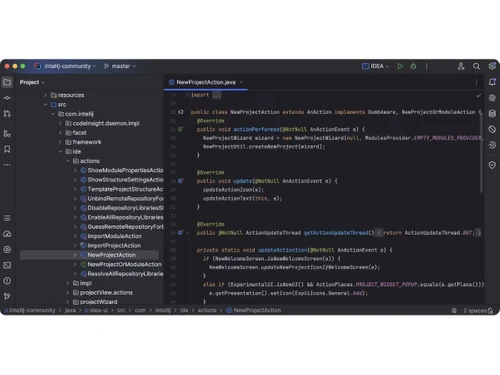Collapse the com.intellij package
500x375 pixels.
53,114
